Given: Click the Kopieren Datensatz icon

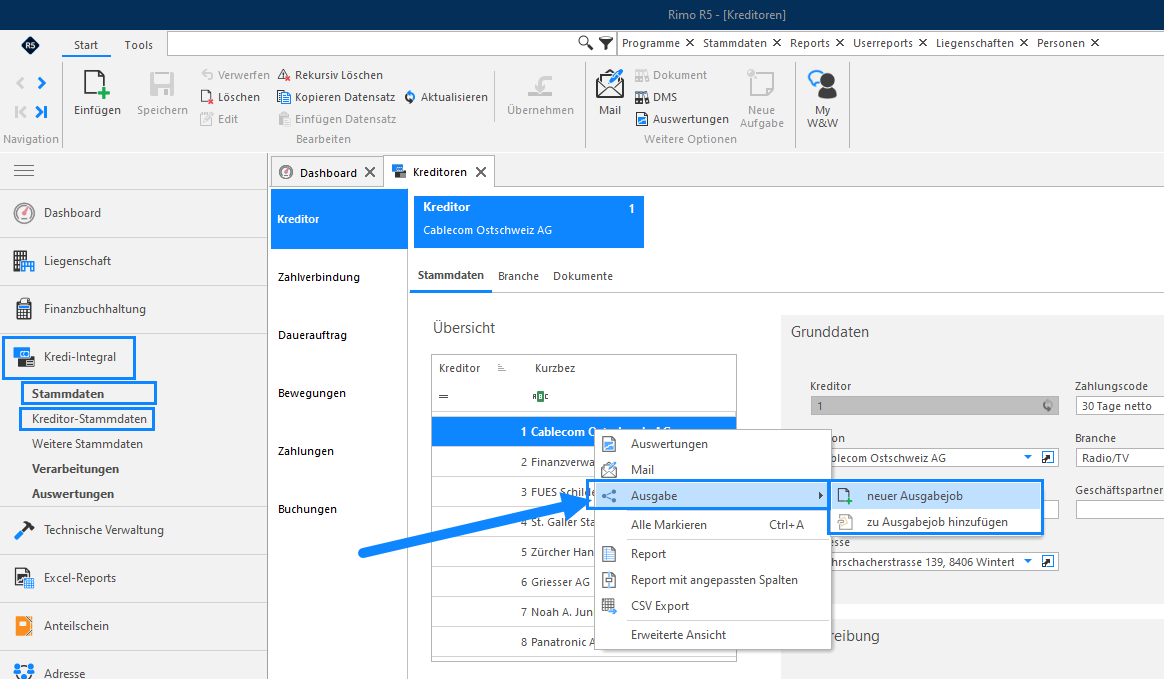Looking at the screenshot, I should (x=284, y=97).
